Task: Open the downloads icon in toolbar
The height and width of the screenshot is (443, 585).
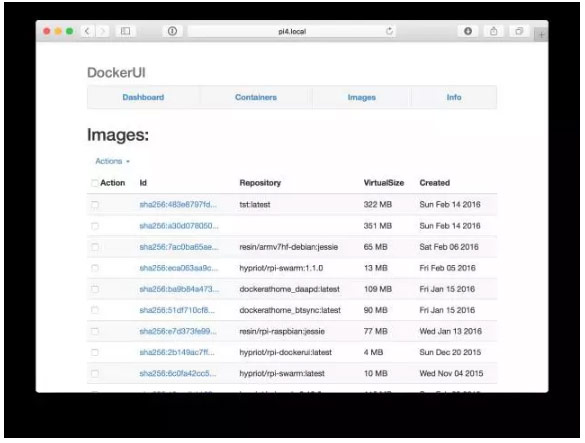Action: click(x=468, y=31)
